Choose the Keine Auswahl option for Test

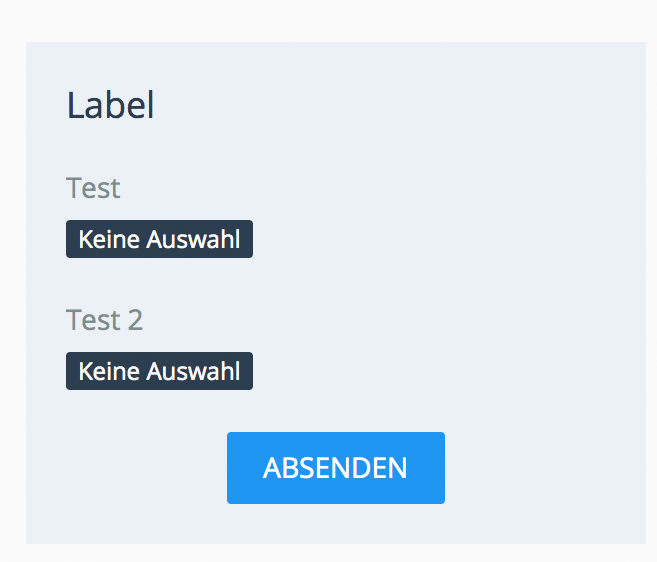[x=159, y=240]
